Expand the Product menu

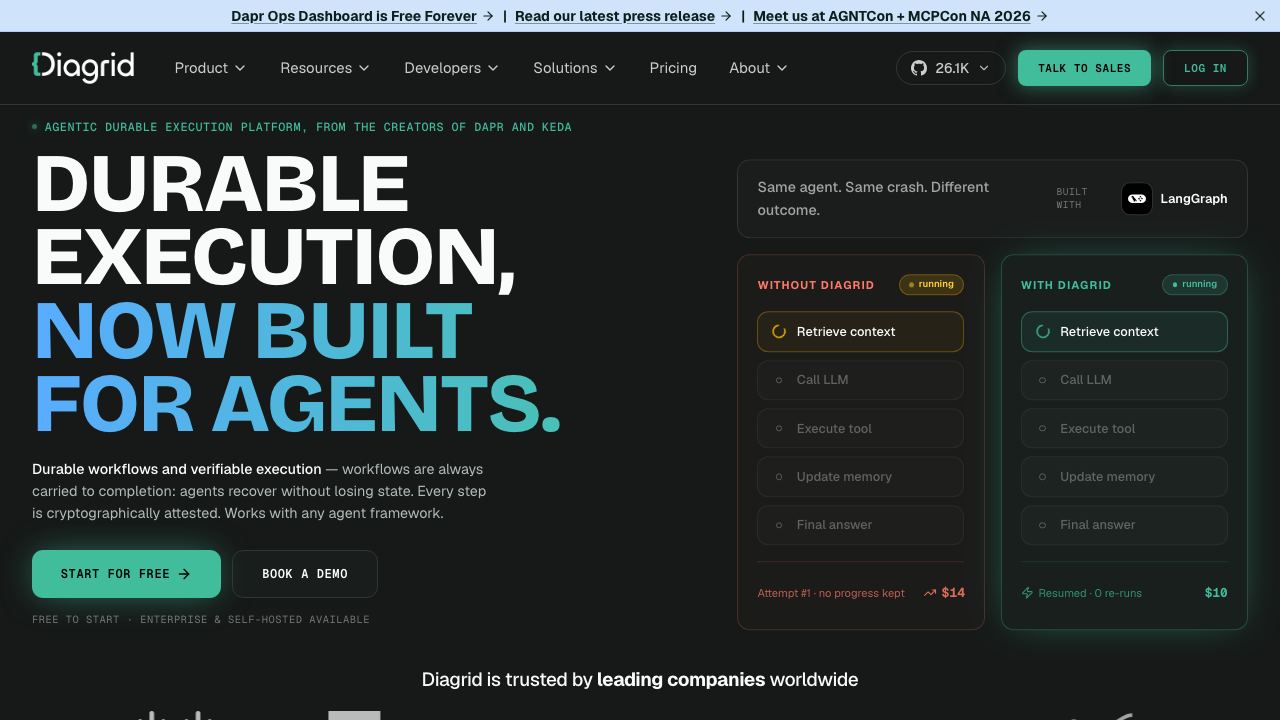pos(210,68)
